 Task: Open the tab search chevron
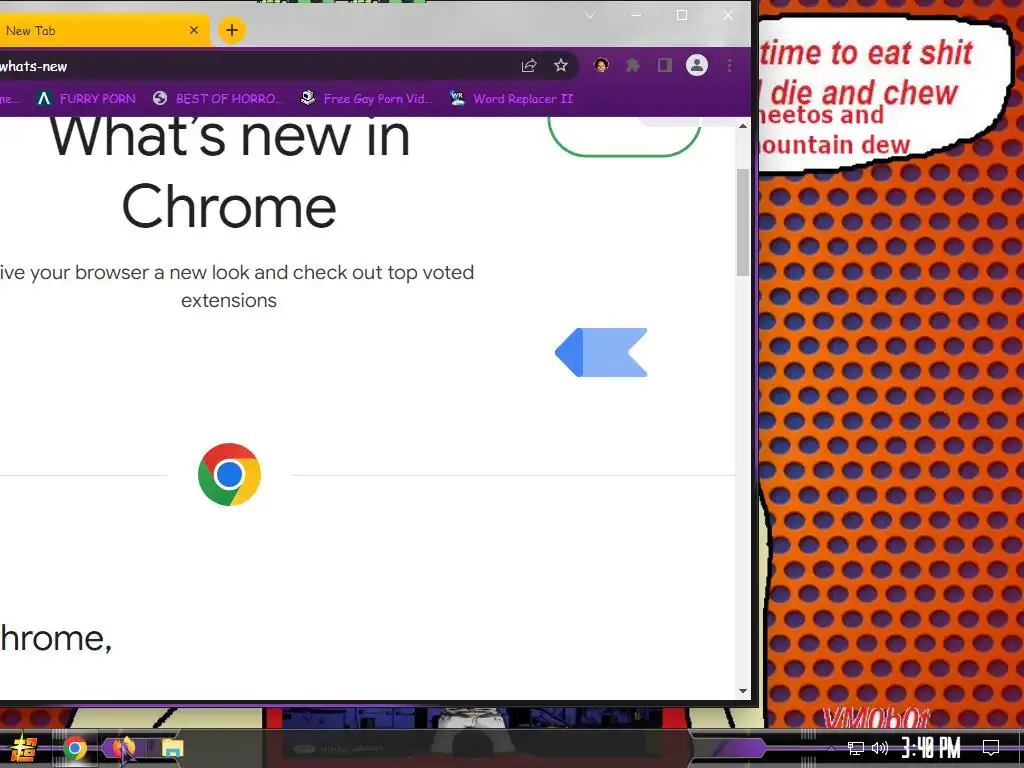pos(590,16)
